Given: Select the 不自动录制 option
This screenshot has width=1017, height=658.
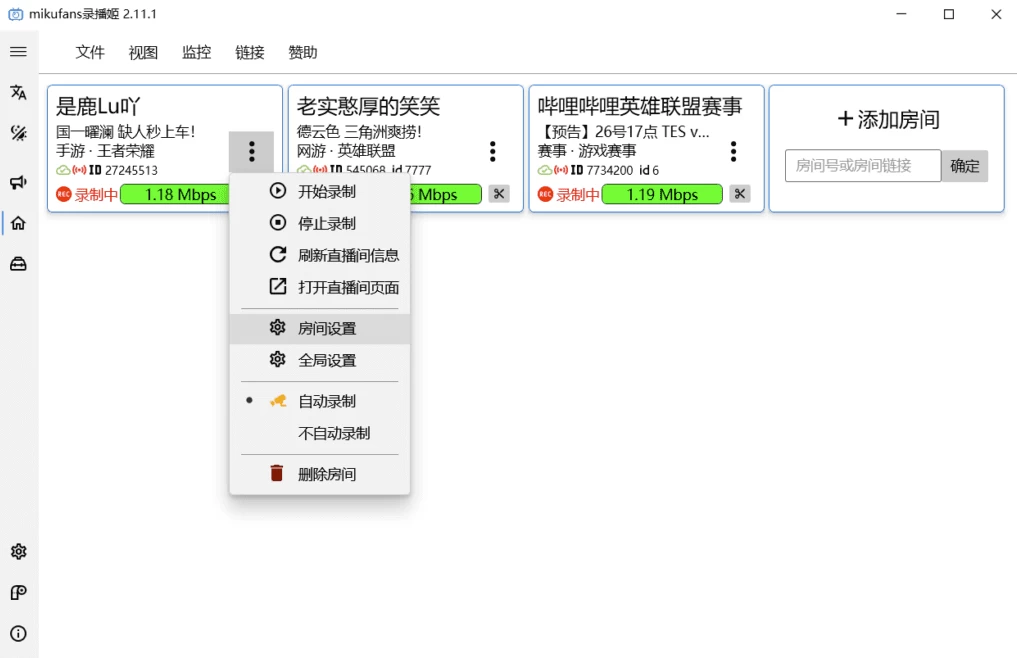Looking at the screenshot, I should pos(333,433).
